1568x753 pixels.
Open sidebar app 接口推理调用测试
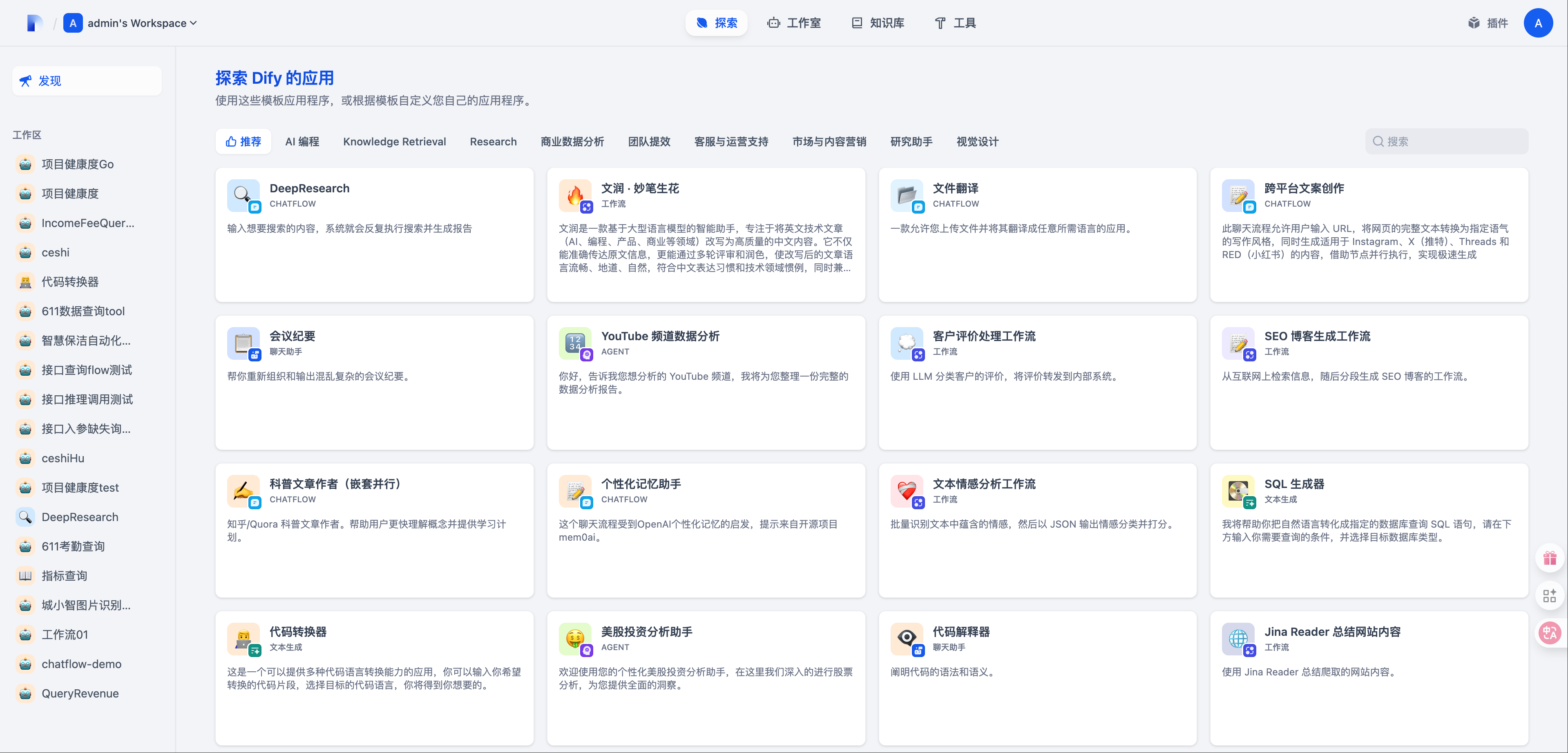click(87, 400)
